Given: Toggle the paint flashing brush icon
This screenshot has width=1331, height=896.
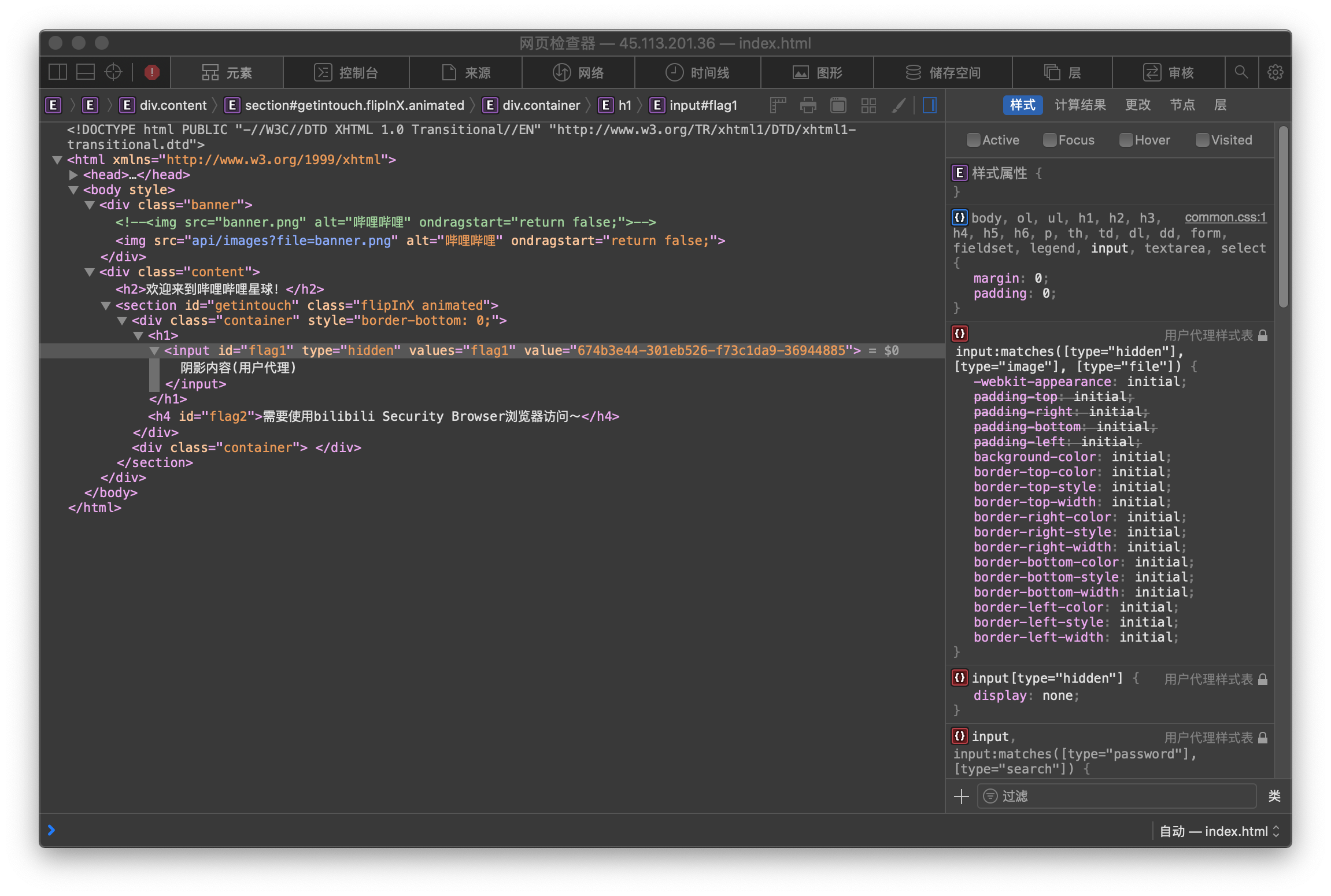Looking at the screenshot, I should (x=898, y=105).
